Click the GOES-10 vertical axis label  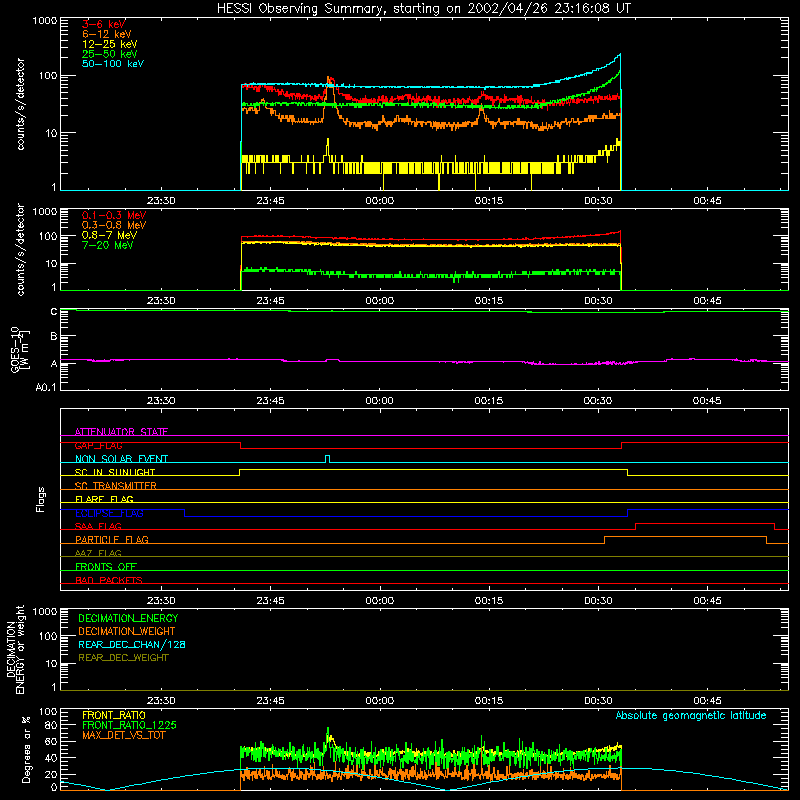[20, 349]
